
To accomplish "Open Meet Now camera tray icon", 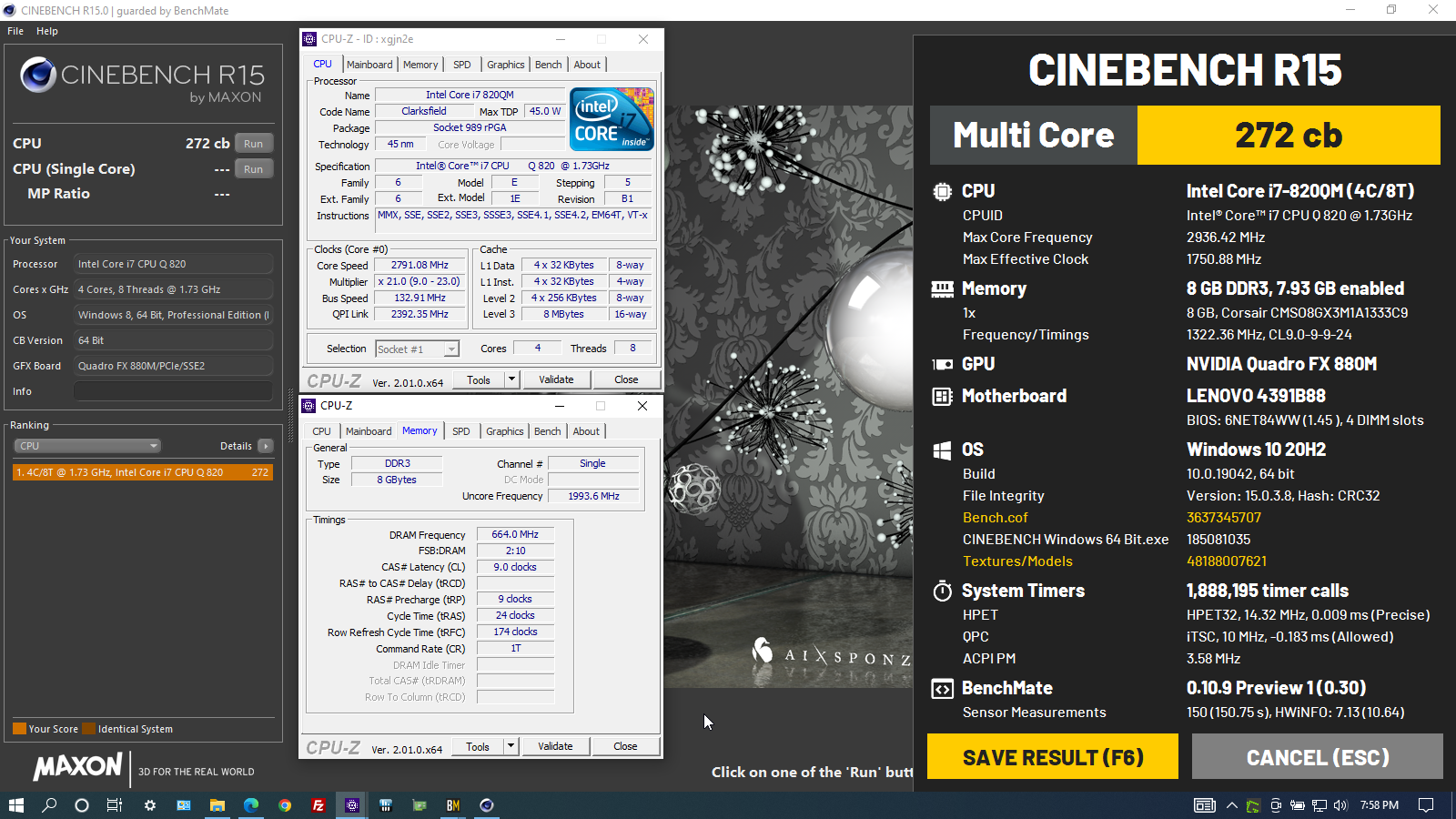I will 1276,805.
